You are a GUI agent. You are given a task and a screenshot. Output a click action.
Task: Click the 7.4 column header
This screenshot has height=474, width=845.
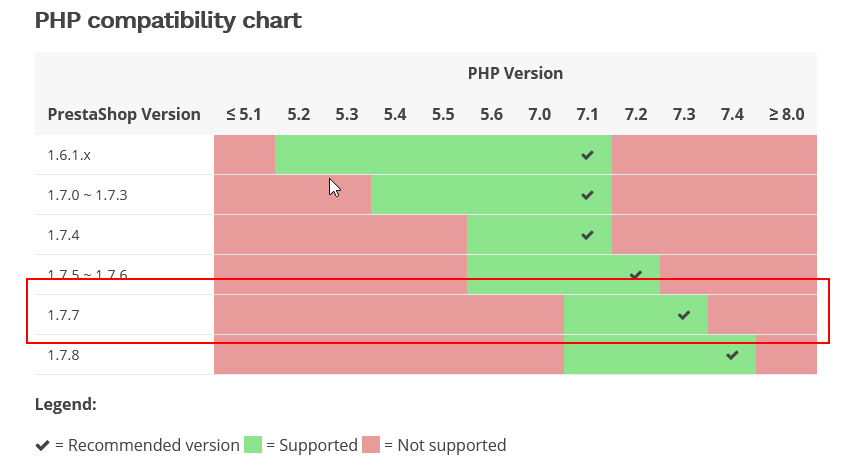click(x=732, y=114)
